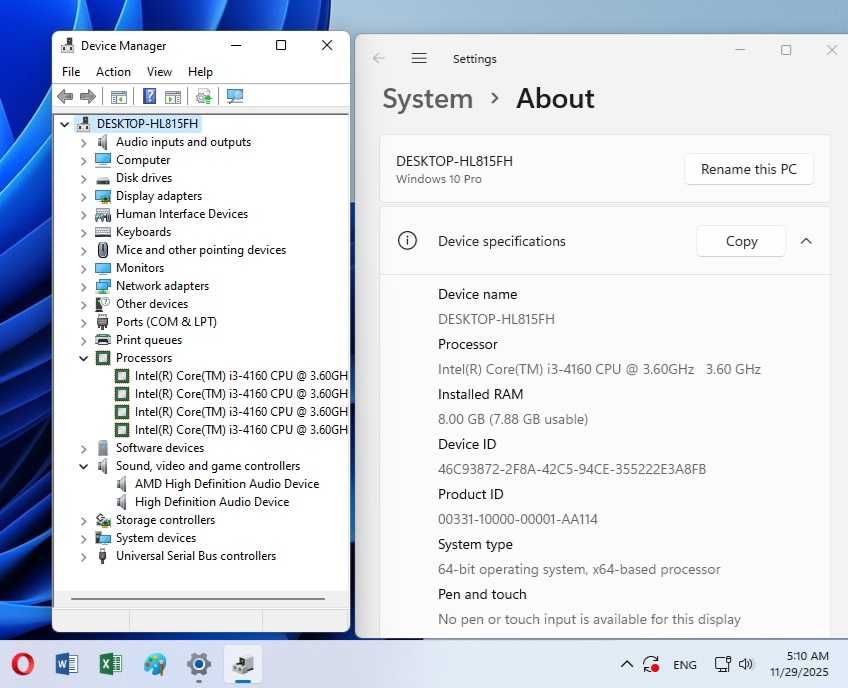Expand the Display adapters node

click(84, 196)
